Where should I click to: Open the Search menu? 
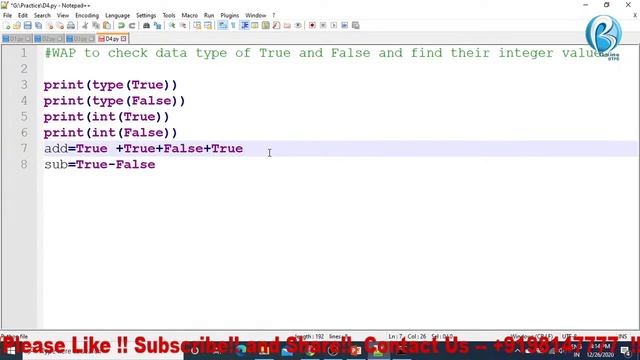click(42, 16)
